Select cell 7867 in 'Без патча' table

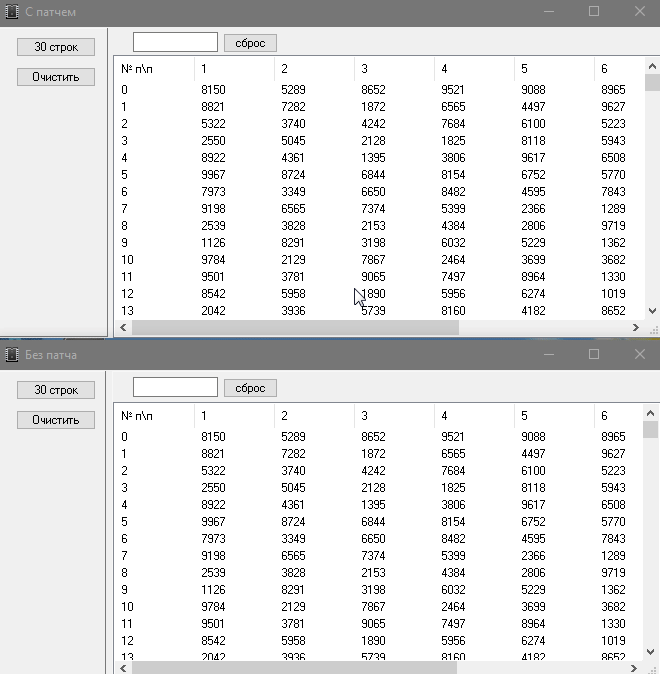[x=373, y=607]
